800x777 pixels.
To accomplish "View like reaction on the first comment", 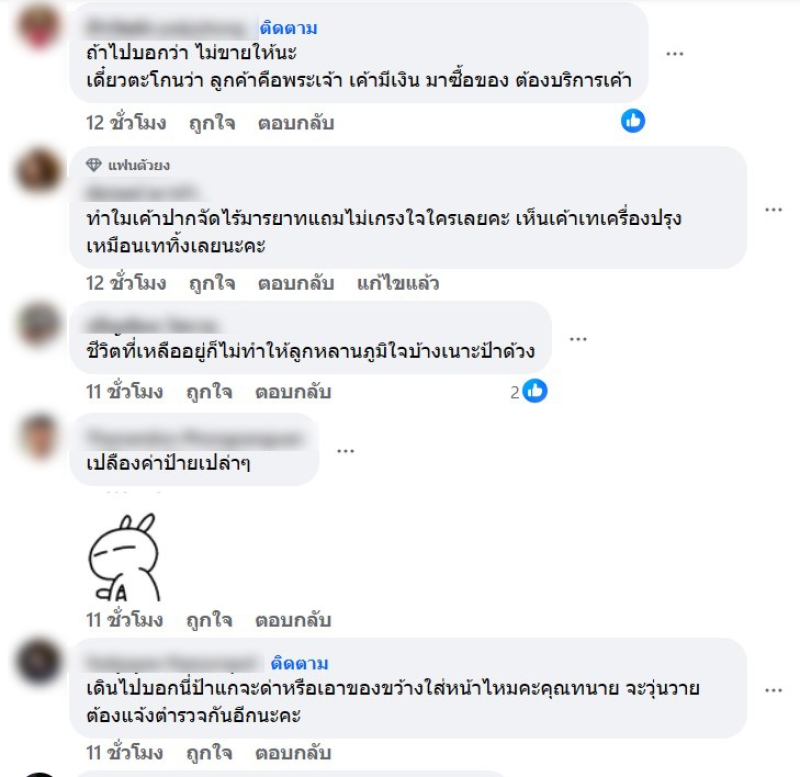I will tap(633, 121).
